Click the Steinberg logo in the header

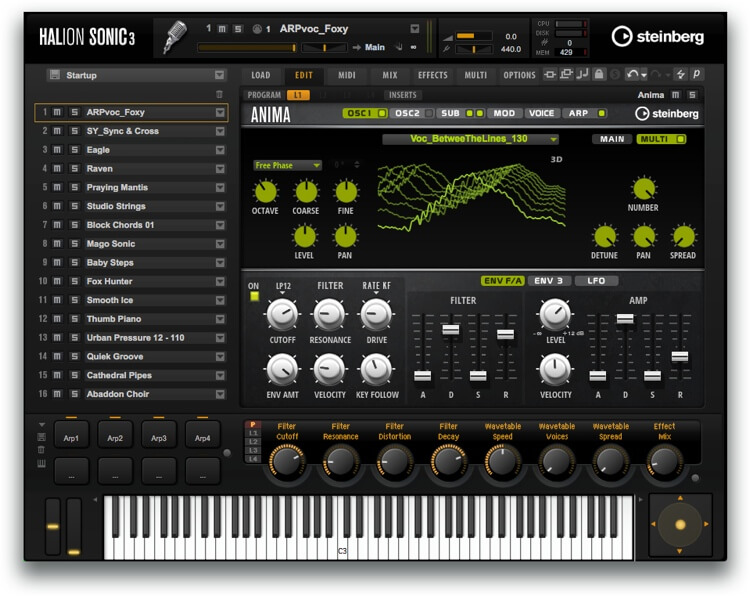(x=658, y=36)
